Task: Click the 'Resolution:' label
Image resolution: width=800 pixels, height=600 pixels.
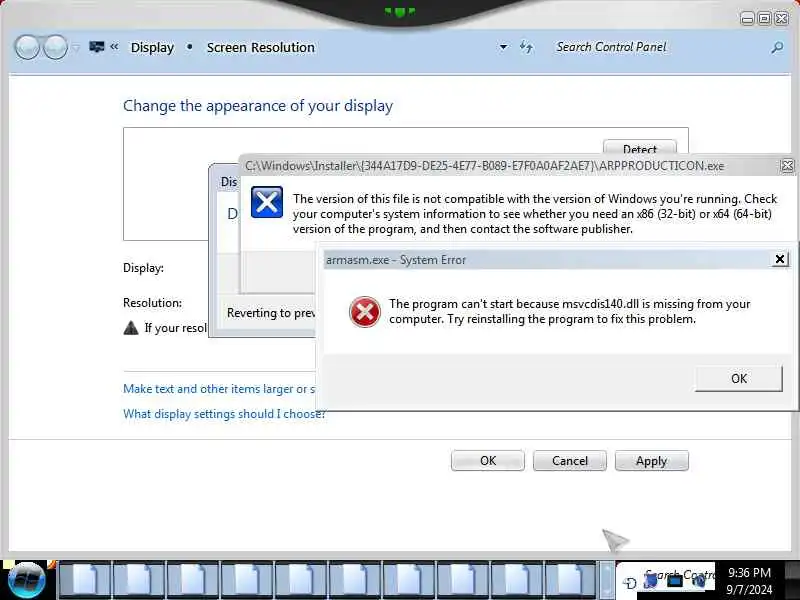Action: (153, 303)
